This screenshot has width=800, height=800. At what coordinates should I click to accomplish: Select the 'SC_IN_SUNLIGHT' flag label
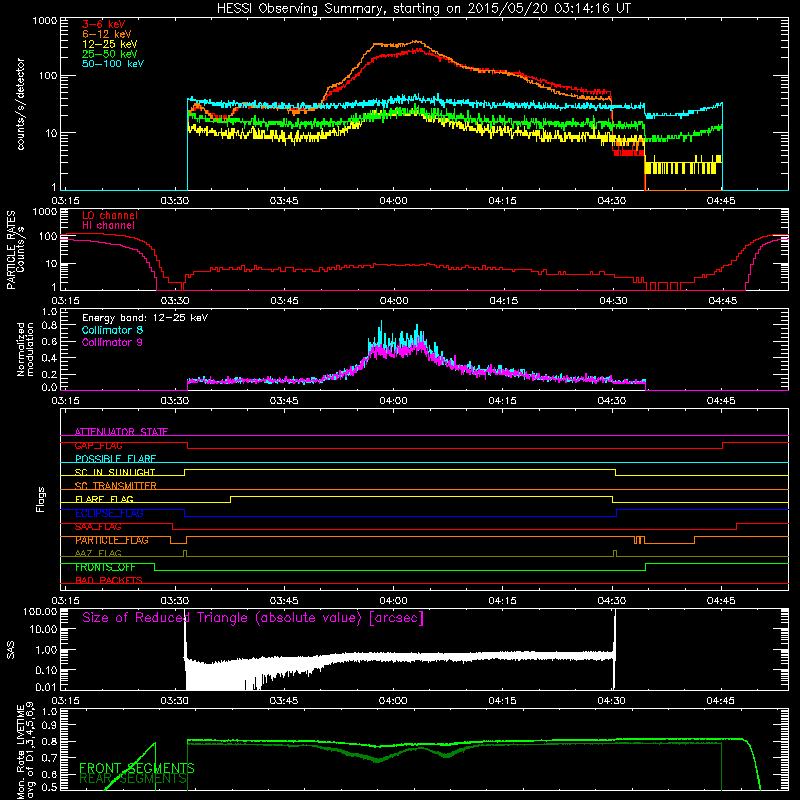point(115,472)
